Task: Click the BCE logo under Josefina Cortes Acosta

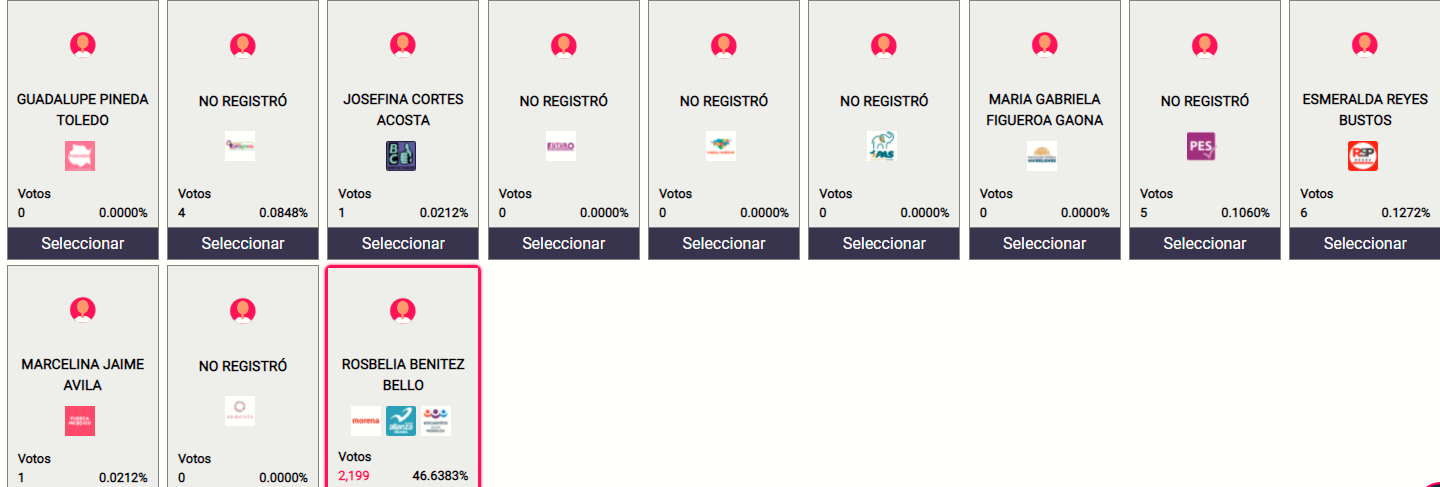Action: click(x=401, y=156)
